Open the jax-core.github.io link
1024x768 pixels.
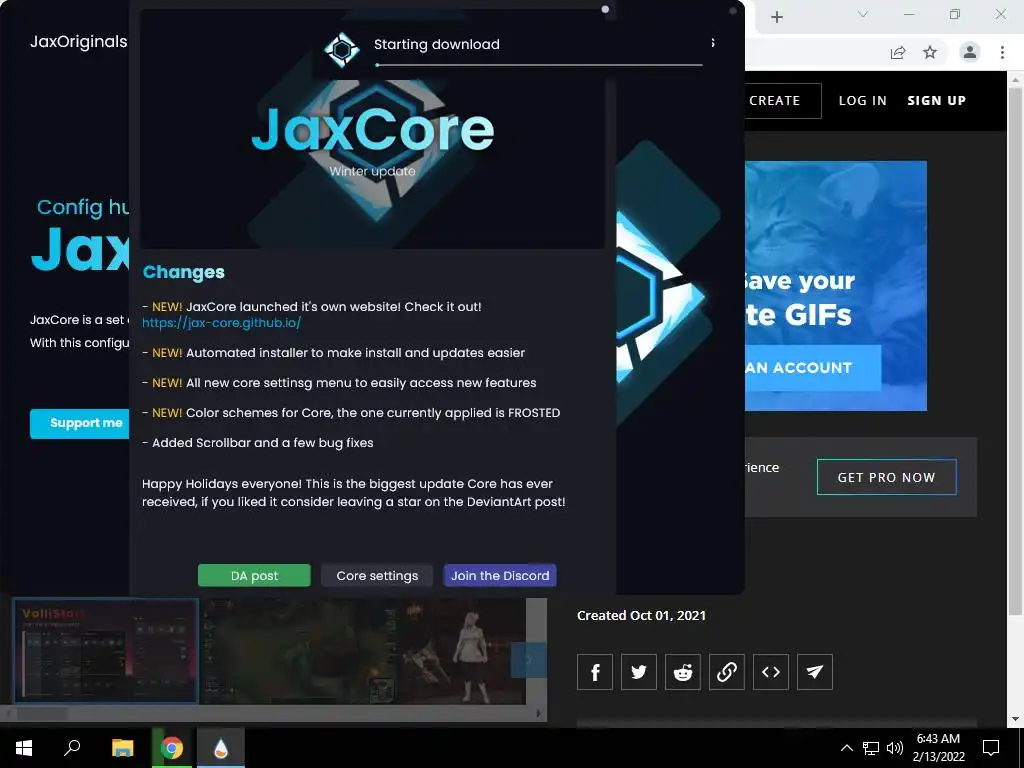221,323
